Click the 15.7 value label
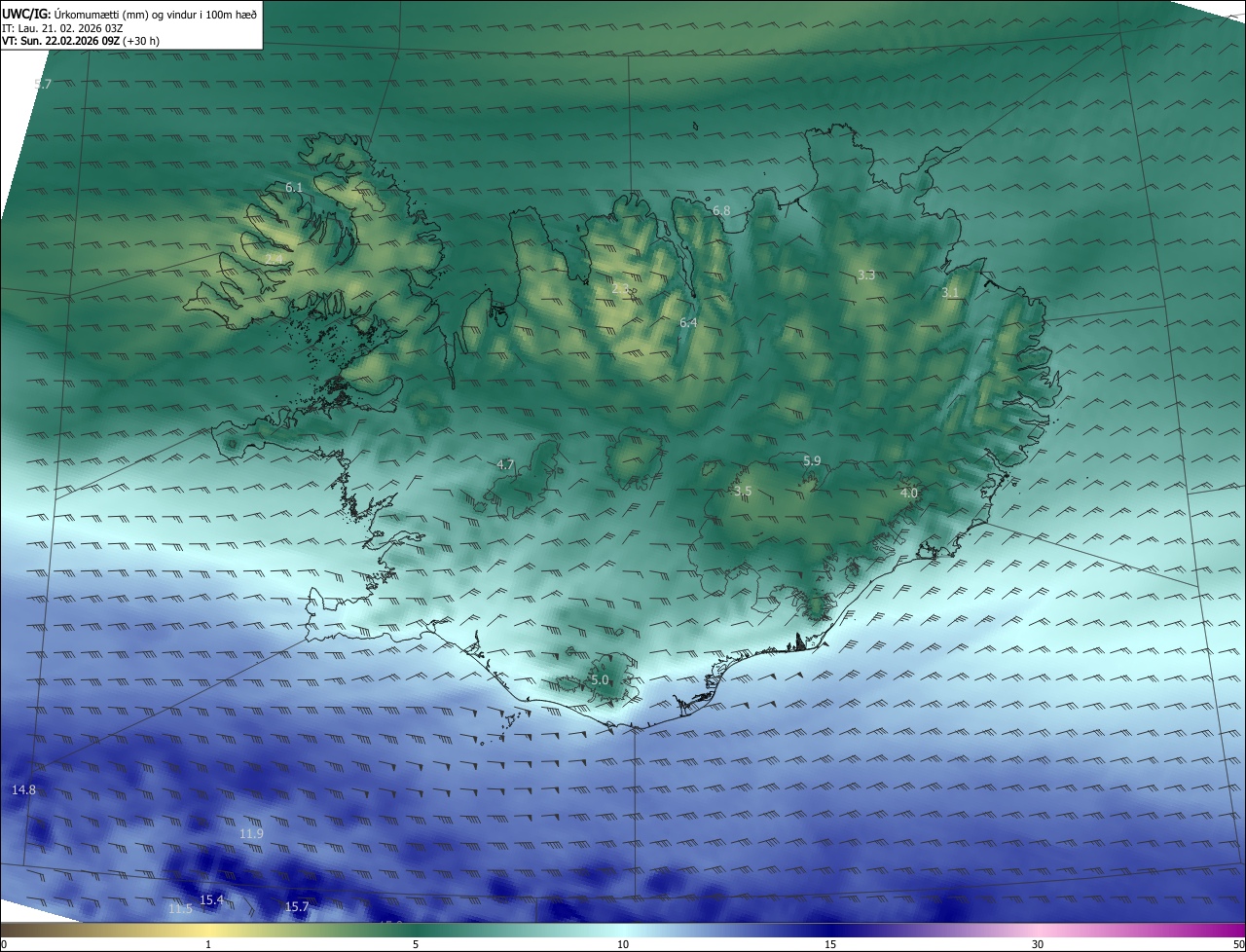Viewport: 1246px width, 952px height. (x=297, y=906)
